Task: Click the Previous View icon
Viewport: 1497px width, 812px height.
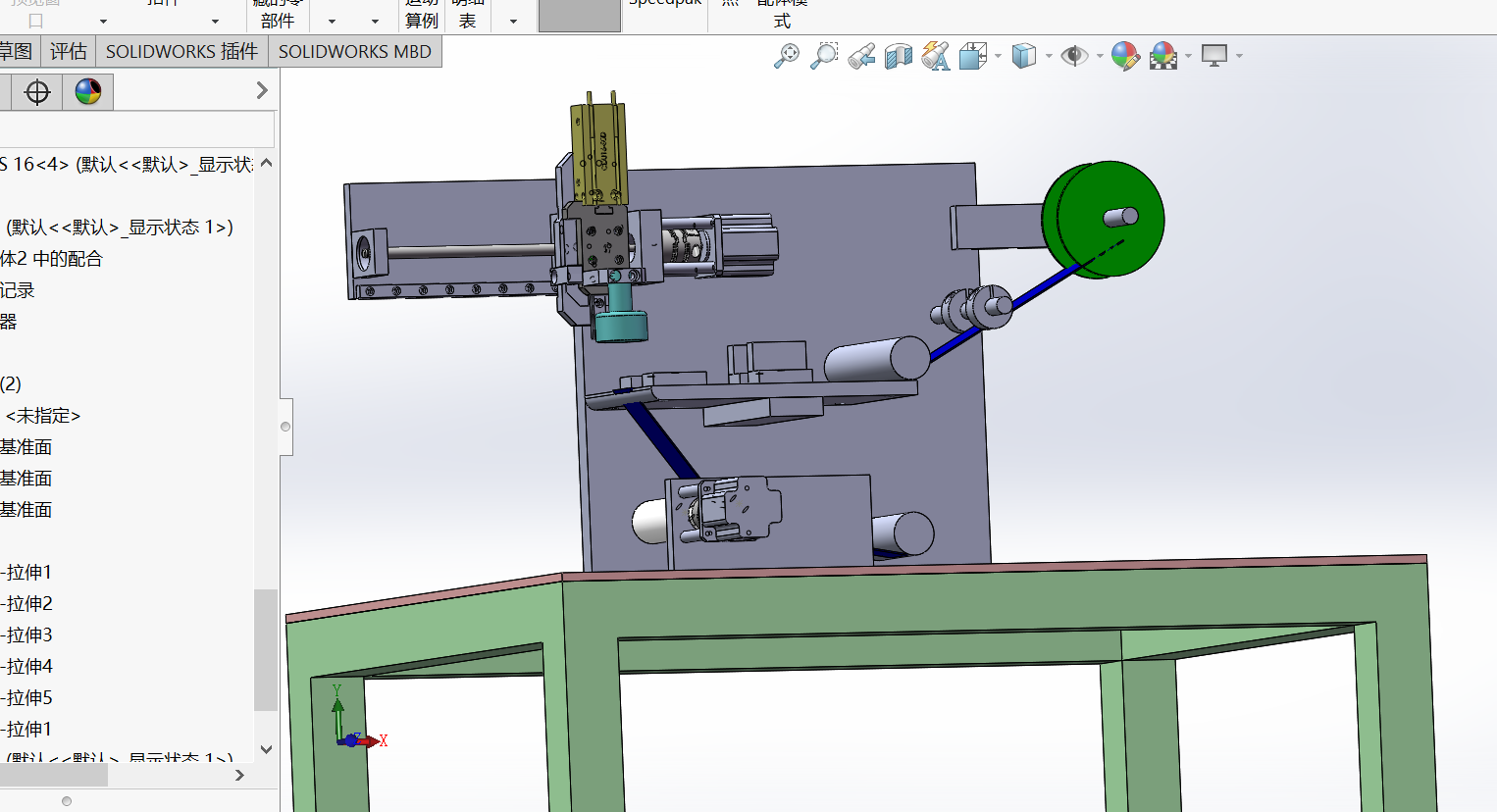Action: 861,57
